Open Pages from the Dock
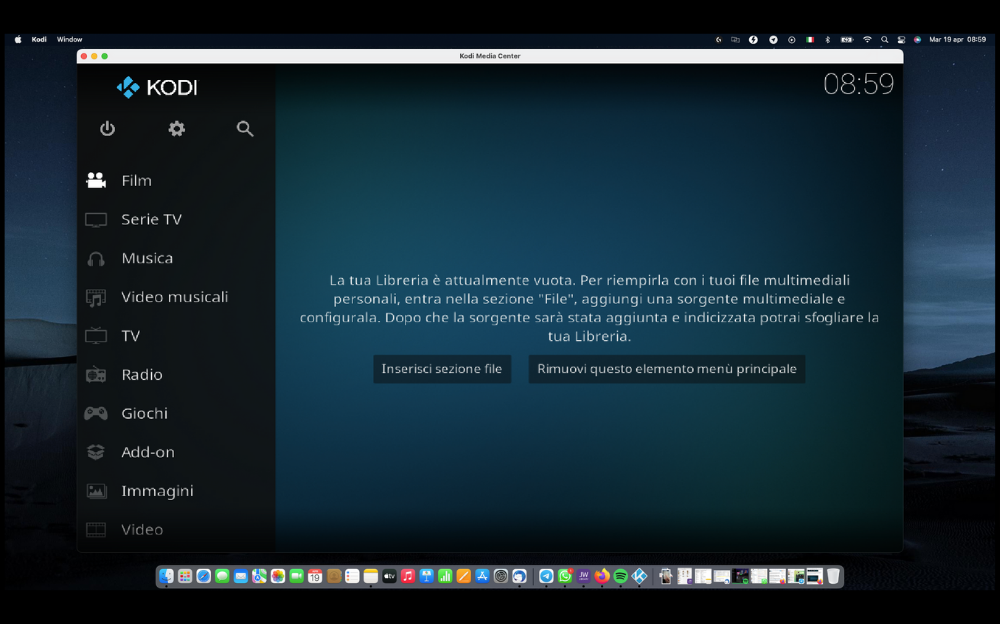Image resolution: width=1000 pixels, height=624 pixels. point(464,576)
